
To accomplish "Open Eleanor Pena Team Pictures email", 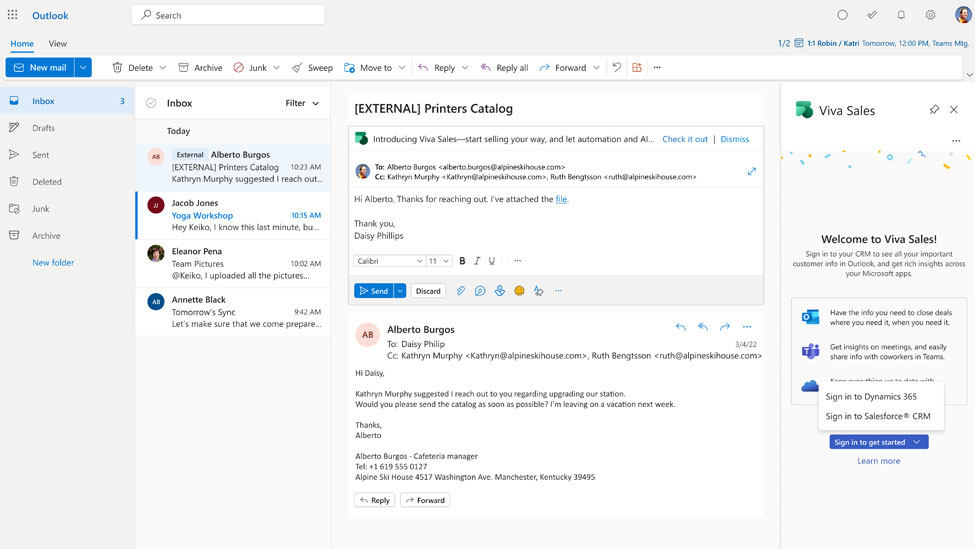I will [233, 263].
